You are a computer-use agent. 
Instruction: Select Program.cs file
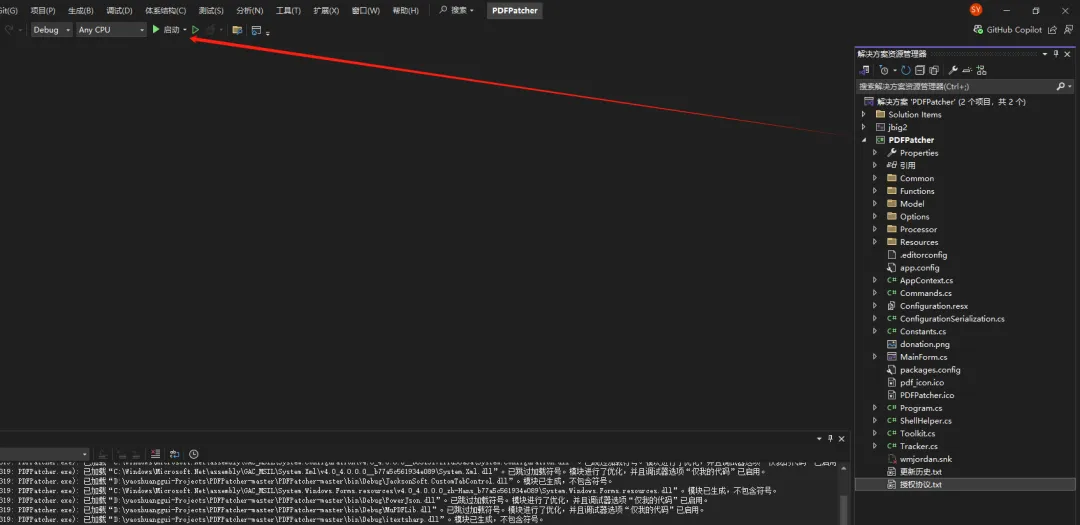pyautogui.click(x=921, y=408)
